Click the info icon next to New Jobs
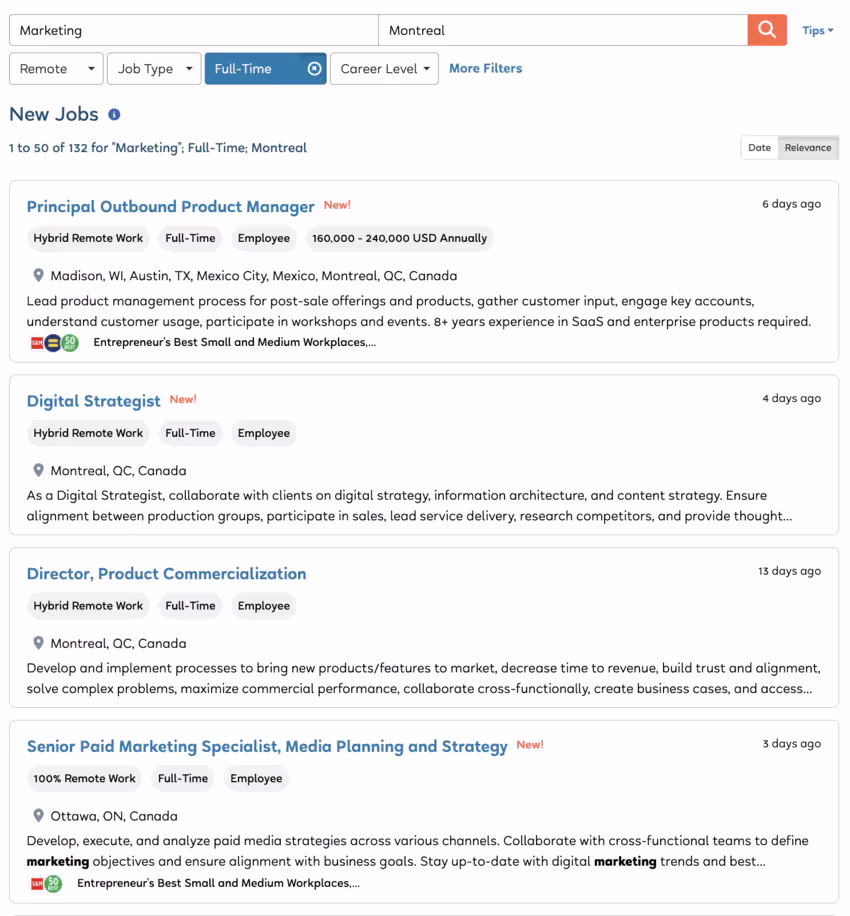Image resolution: width=850 pixels, height=916 pixels. 113,114
